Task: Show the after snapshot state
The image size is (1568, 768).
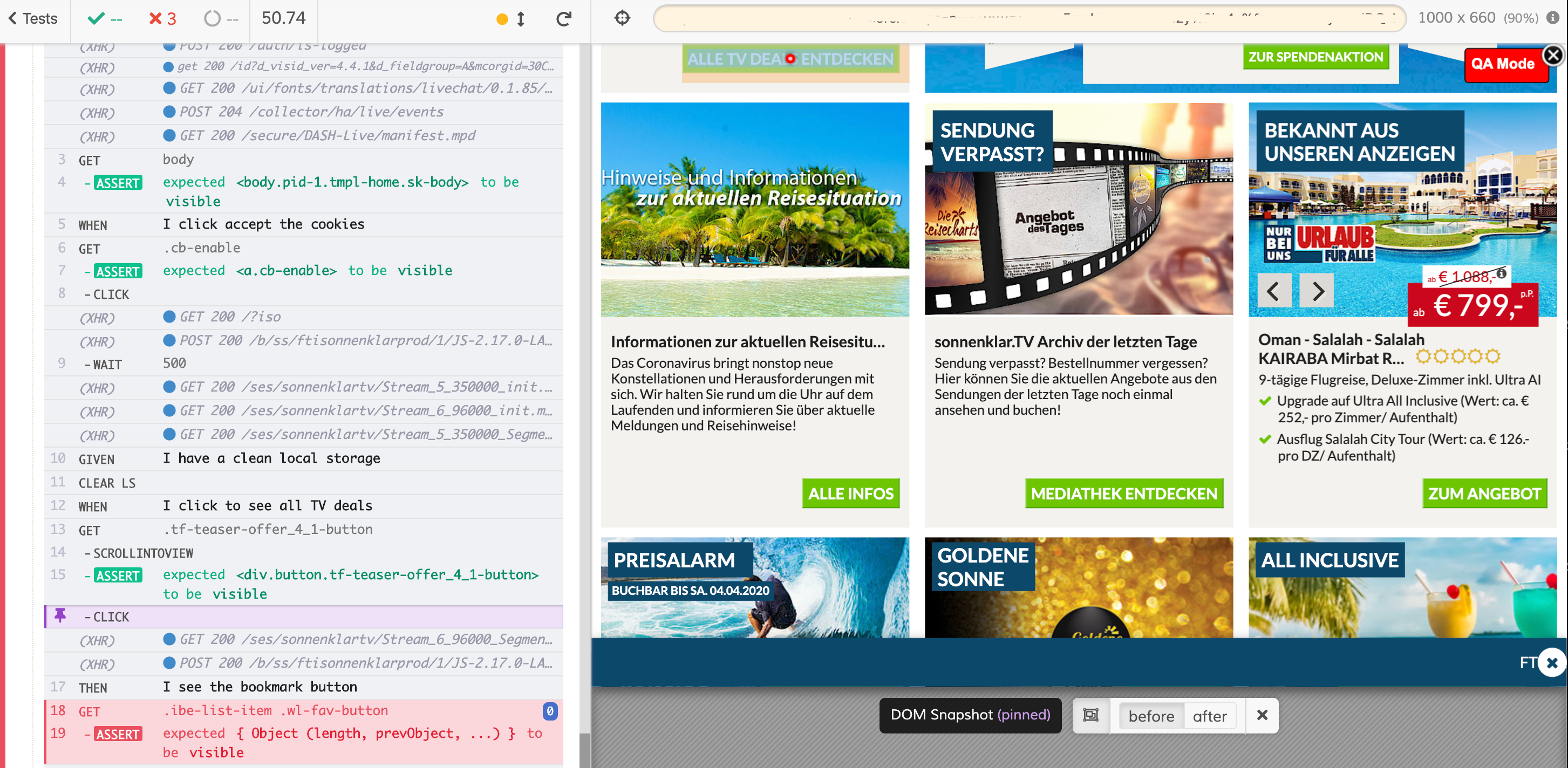Action: pyautogui.click(x=1209, y=716)
